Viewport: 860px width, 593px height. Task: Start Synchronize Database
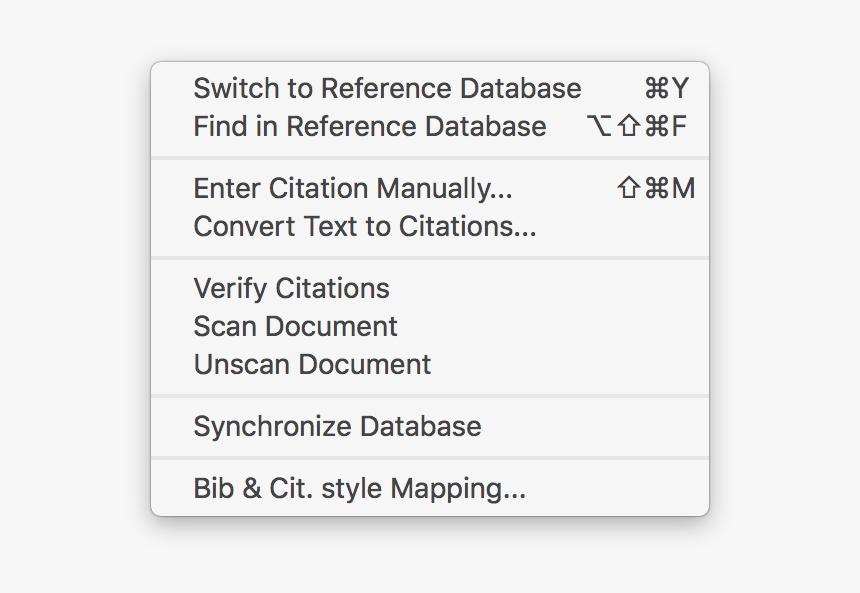tap(337, 426)
